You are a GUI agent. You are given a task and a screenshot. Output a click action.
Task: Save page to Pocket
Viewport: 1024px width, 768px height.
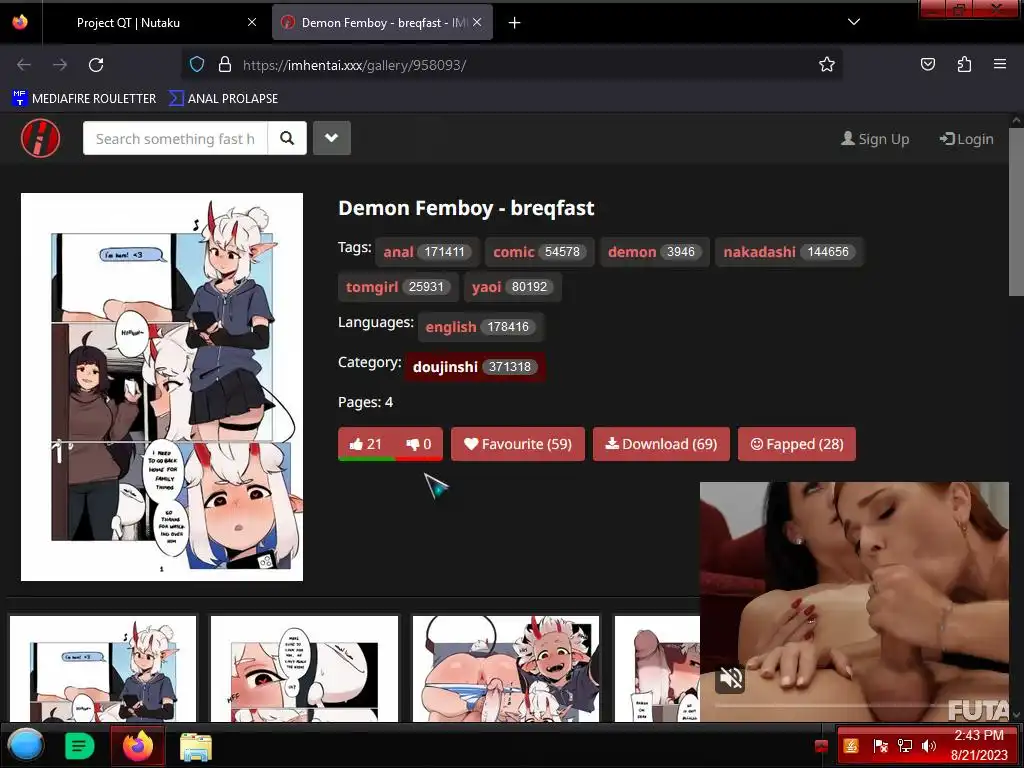(x=928, y=64)
